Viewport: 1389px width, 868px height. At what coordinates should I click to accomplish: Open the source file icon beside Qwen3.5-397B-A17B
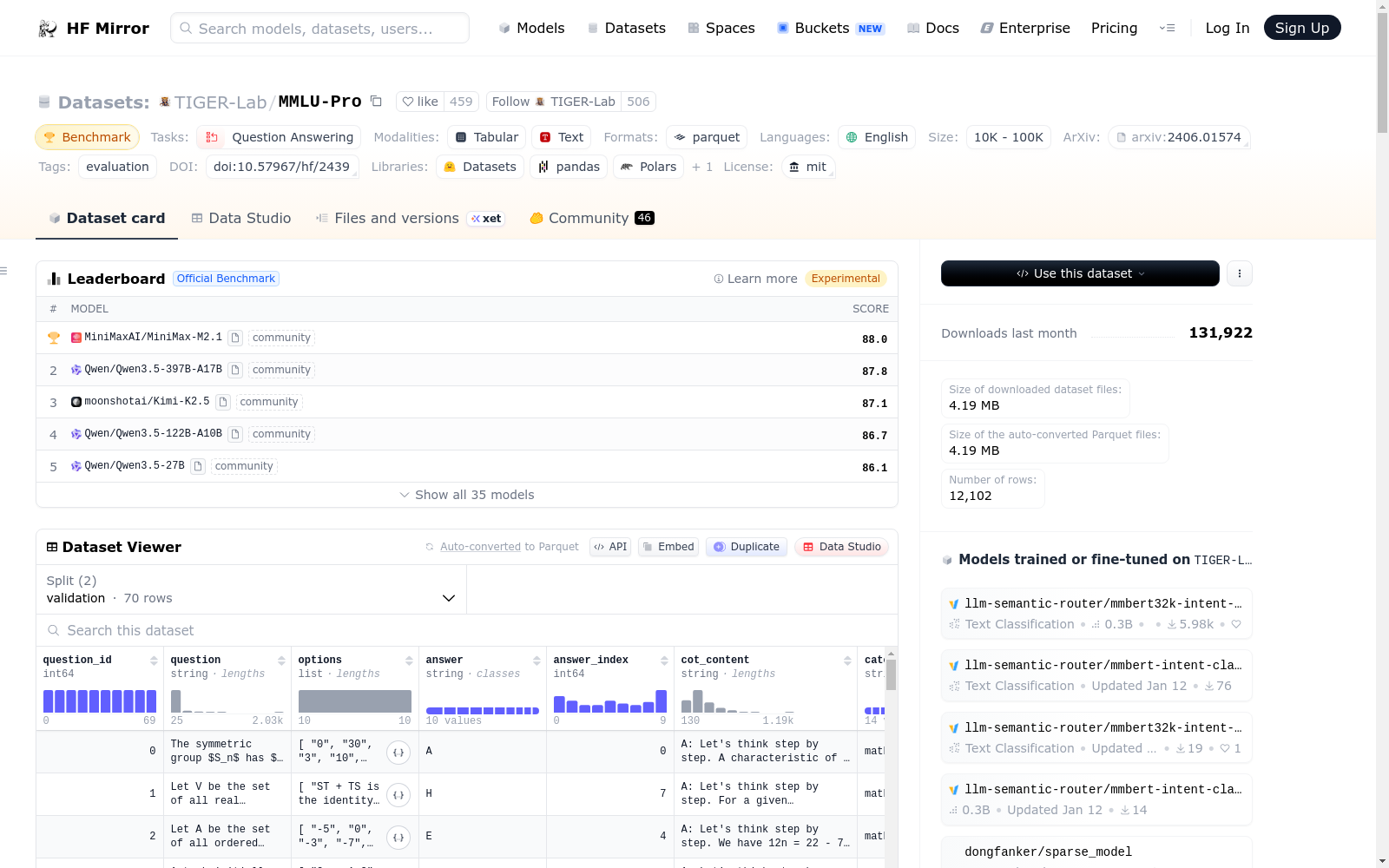point(235,370)
